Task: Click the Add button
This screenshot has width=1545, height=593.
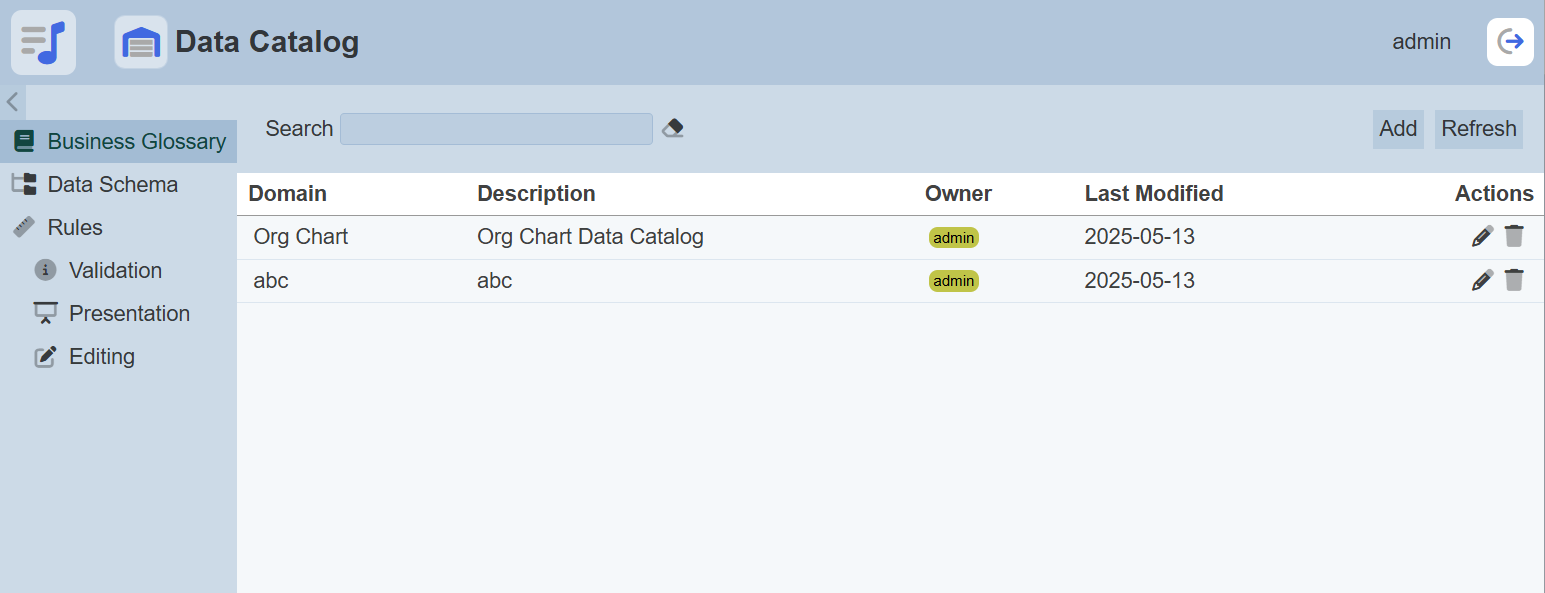Action: [1398, 129]
